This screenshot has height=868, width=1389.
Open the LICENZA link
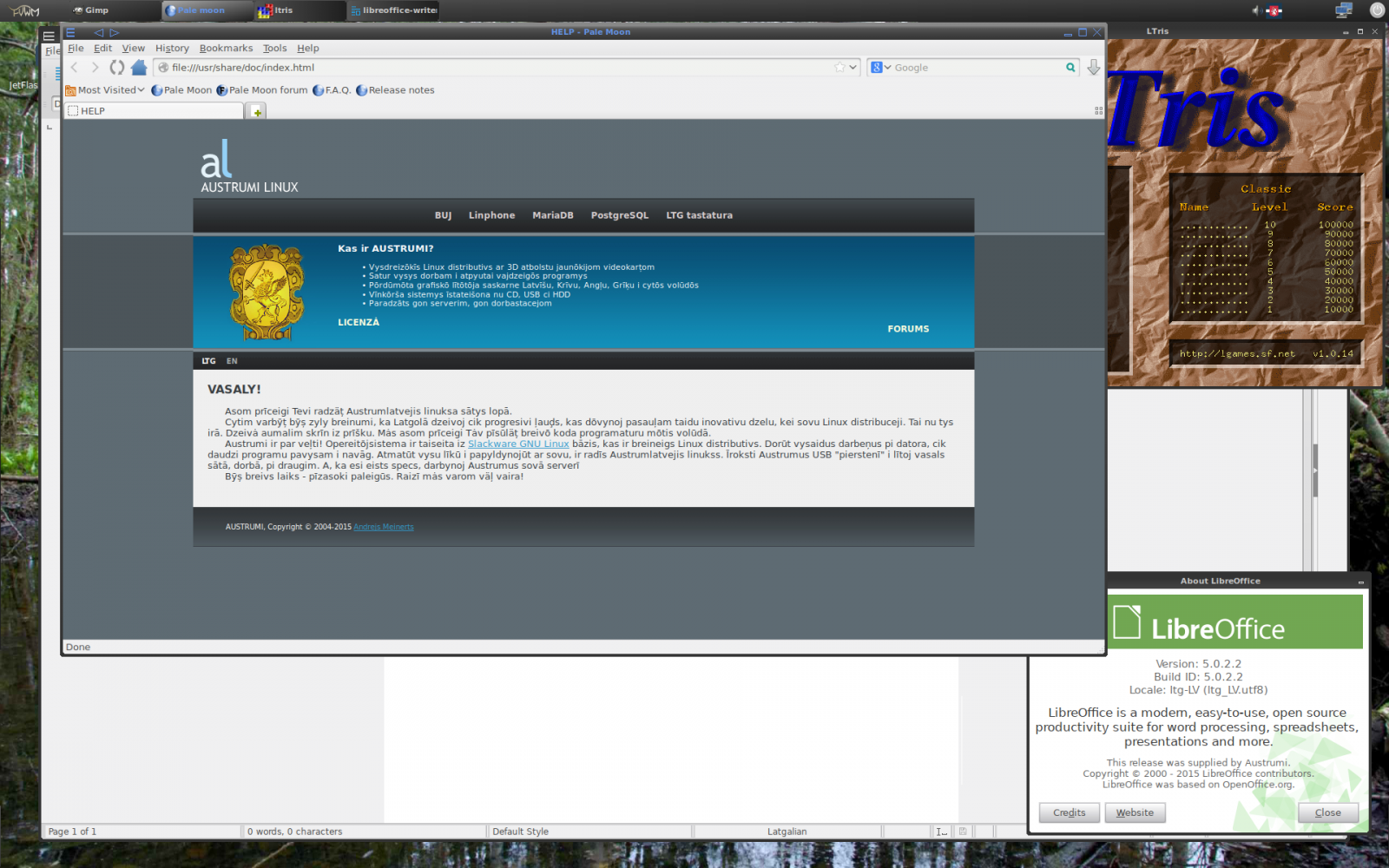coord(359,322)
